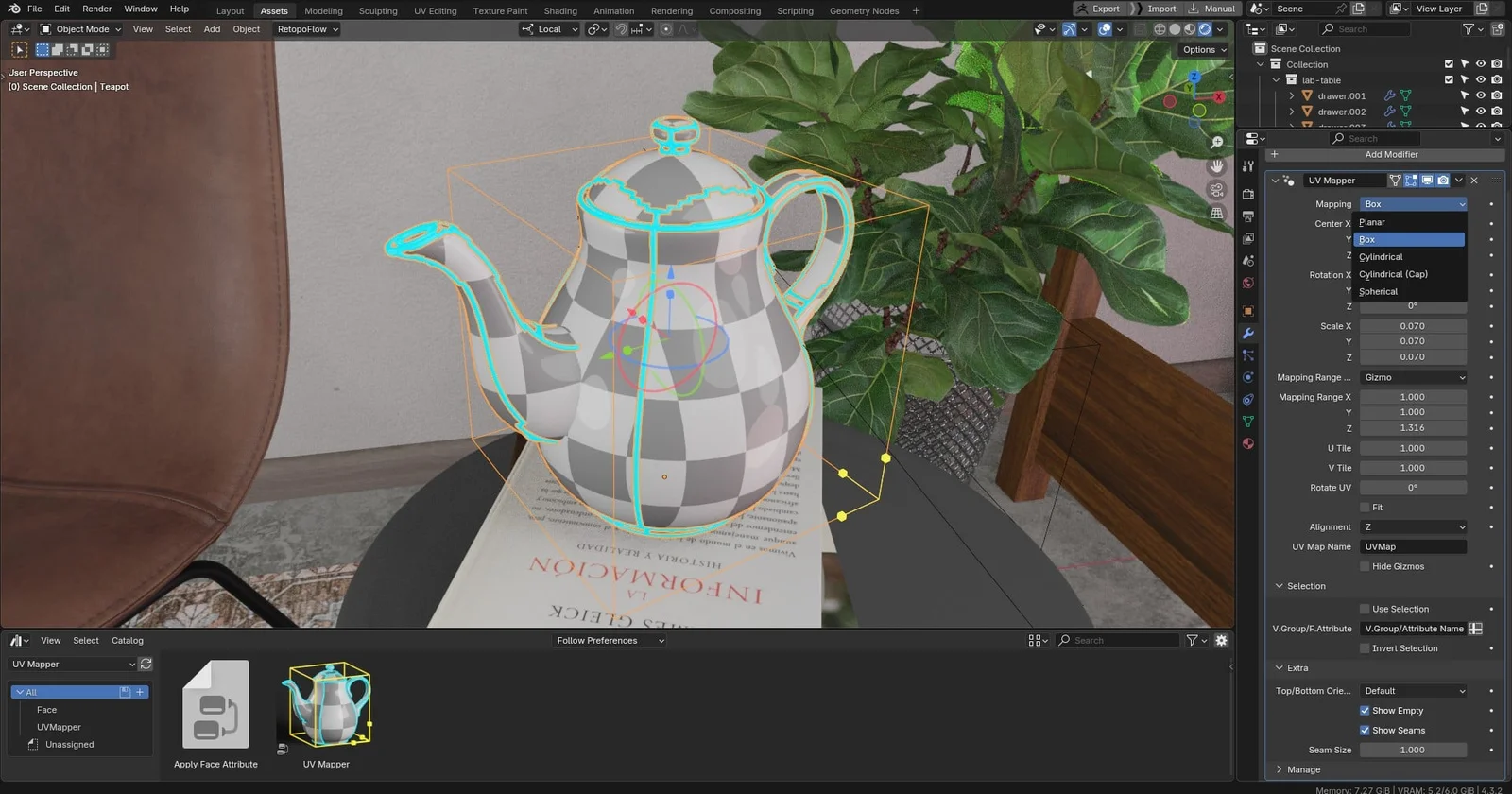Image resolution: width=1512 pixels, height=794 pixels.
Task: Uncheck the Show Seams checkbox
Action: [x=1365, y=730]
